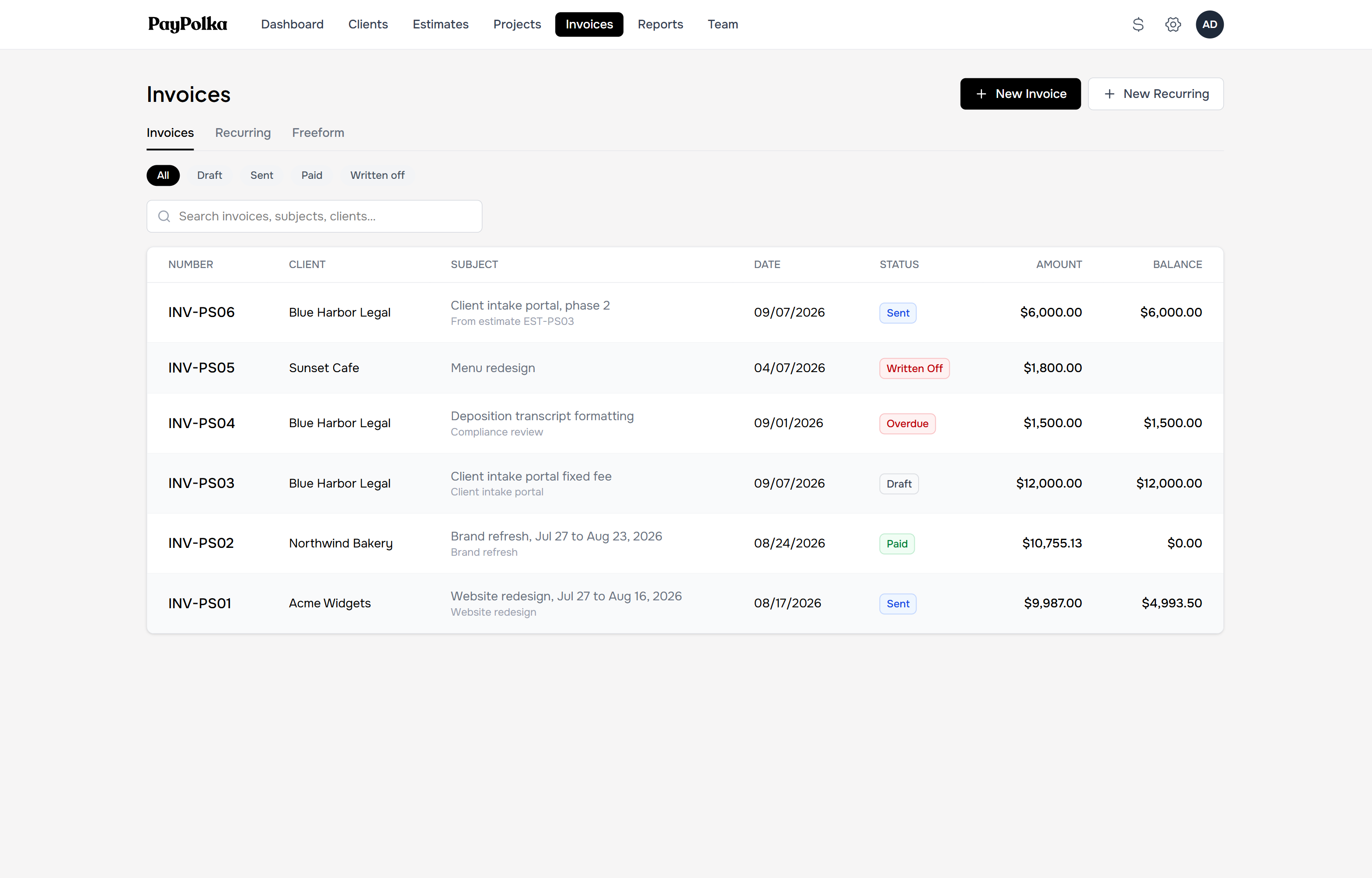Go to Dashboard in top navigation
Image resolution: width=1372 pixels, height=878 pixels.
tap(292, 24)
